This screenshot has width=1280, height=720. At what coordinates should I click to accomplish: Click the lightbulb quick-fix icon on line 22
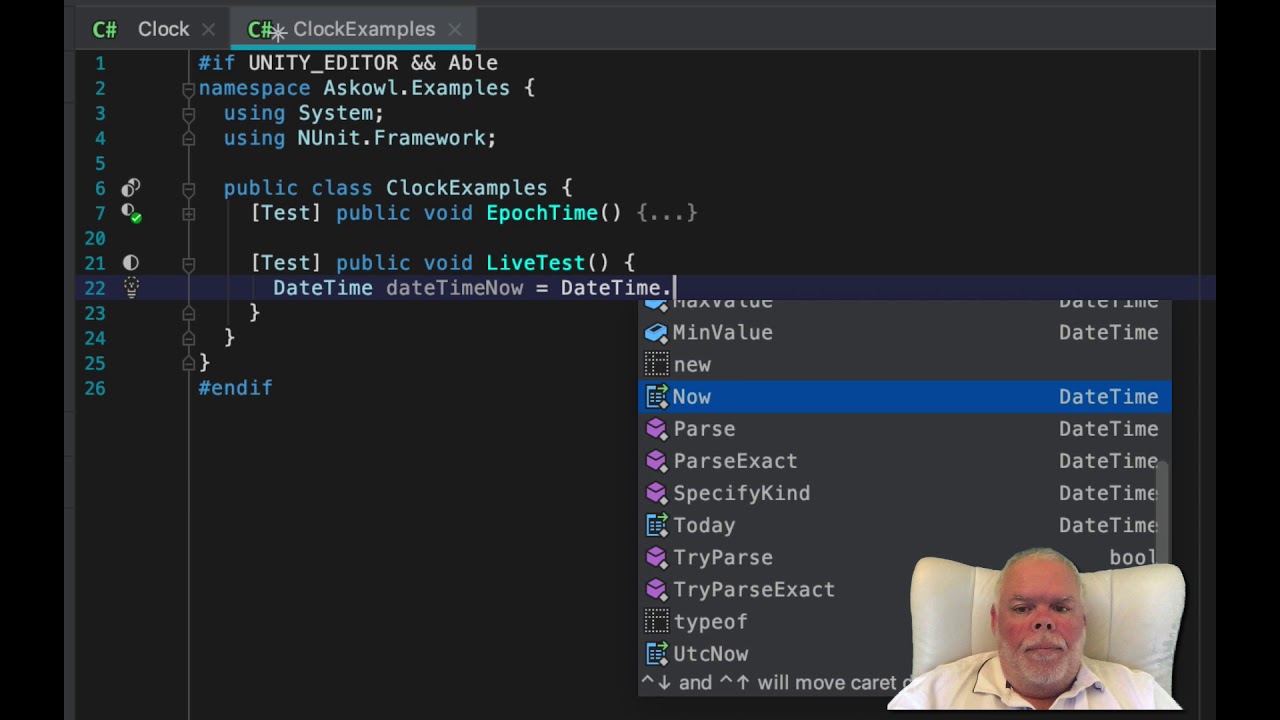[x=131, y=288]
